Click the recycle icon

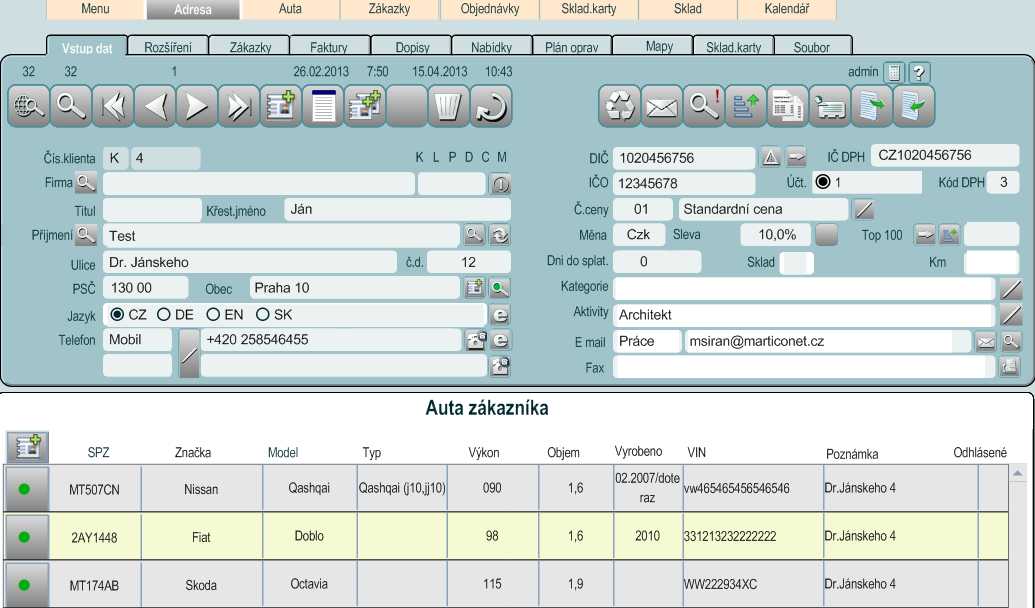coord(619,106)
